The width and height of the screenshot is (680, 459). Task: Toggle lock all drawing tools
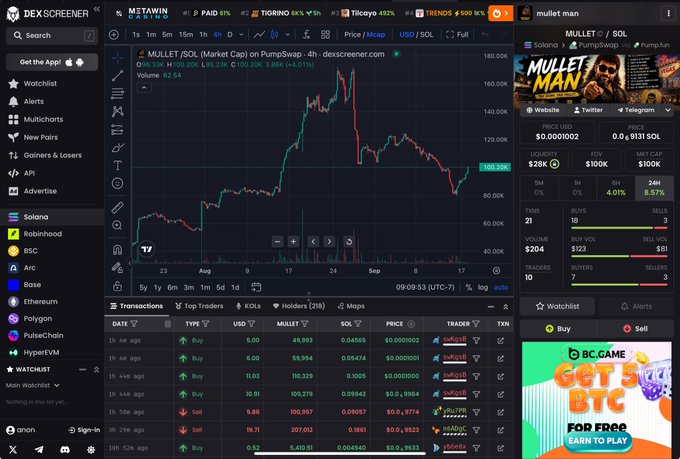(x=118, y=286)
